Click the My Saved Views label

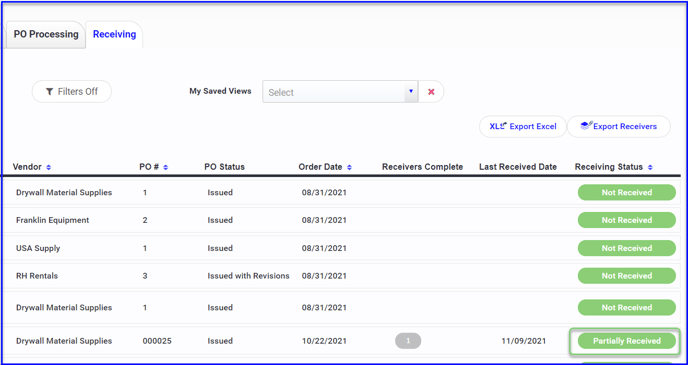(220, 91)
